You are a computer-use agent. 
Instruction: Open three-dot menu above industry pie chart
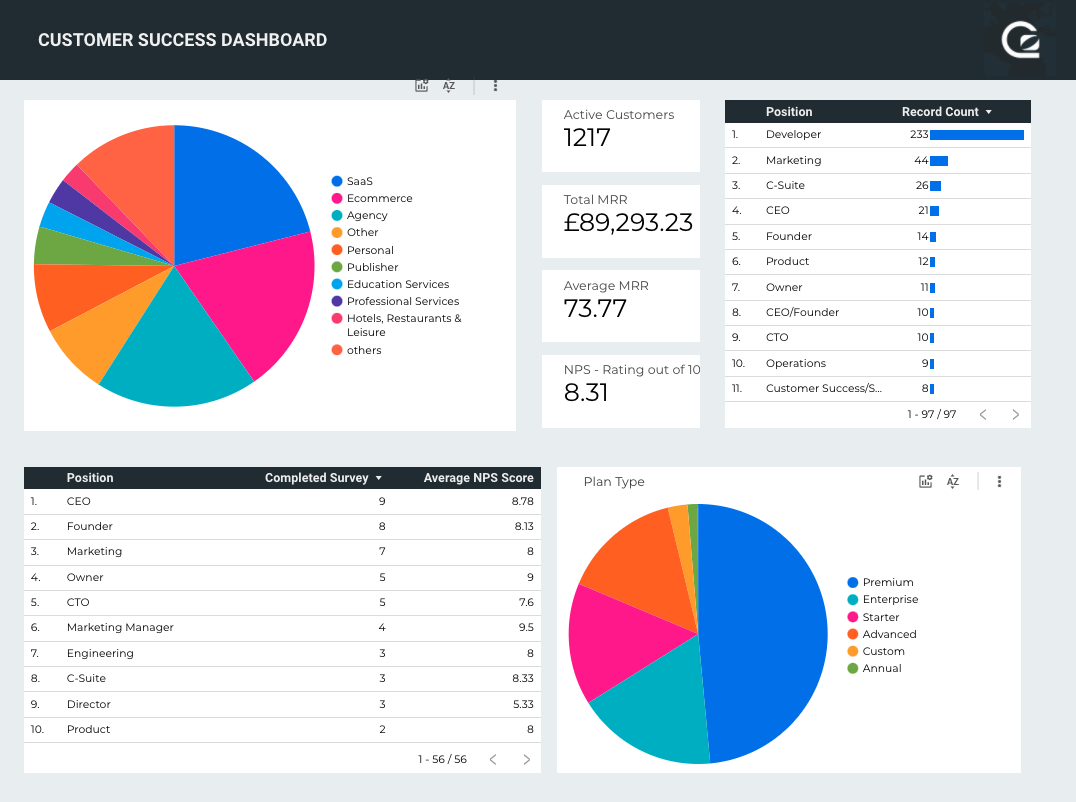coord(495,86)
